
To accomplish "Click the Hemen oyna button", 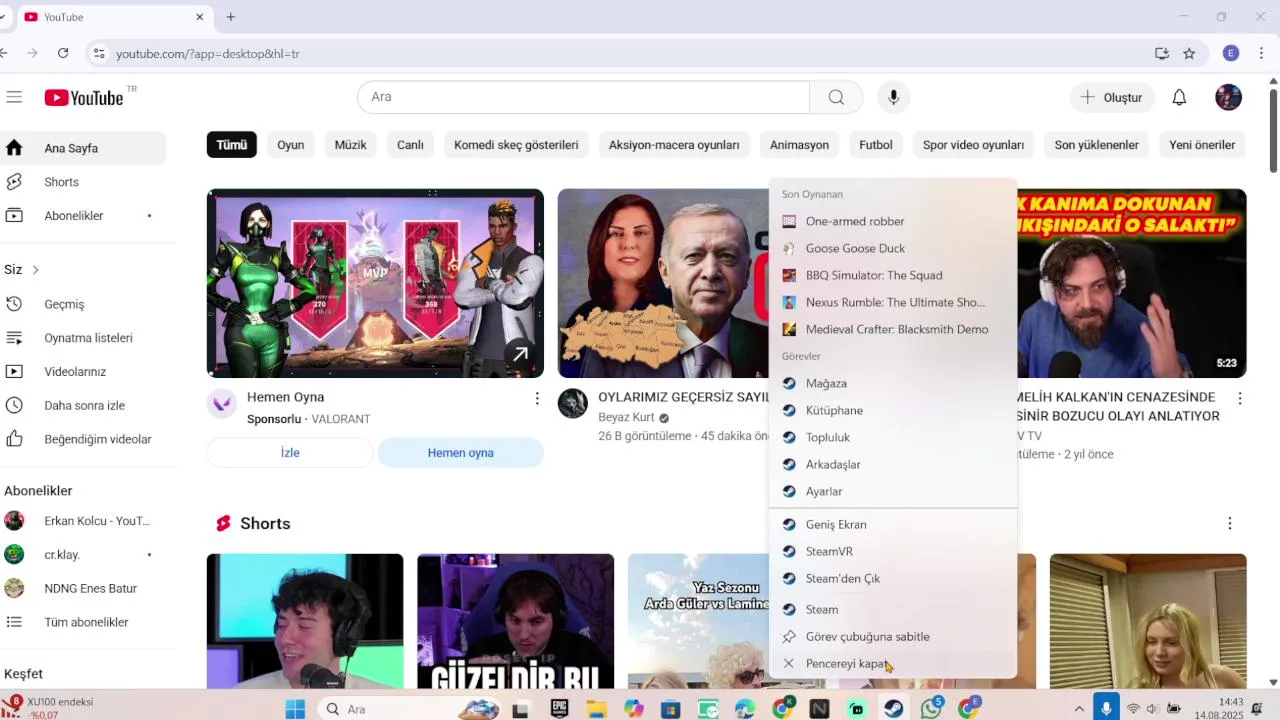I will (x=460, y=453).
